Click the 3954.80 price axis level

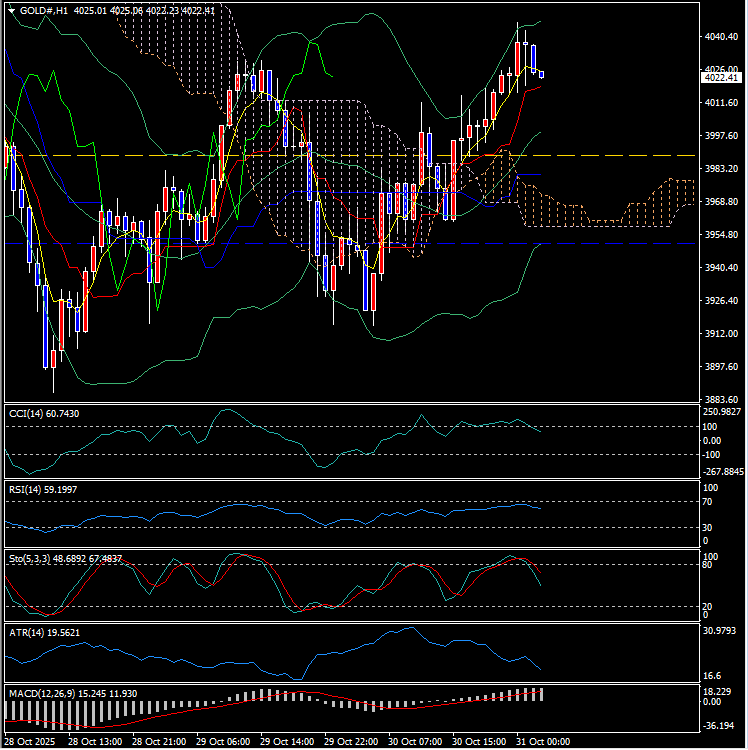point(720,235)
